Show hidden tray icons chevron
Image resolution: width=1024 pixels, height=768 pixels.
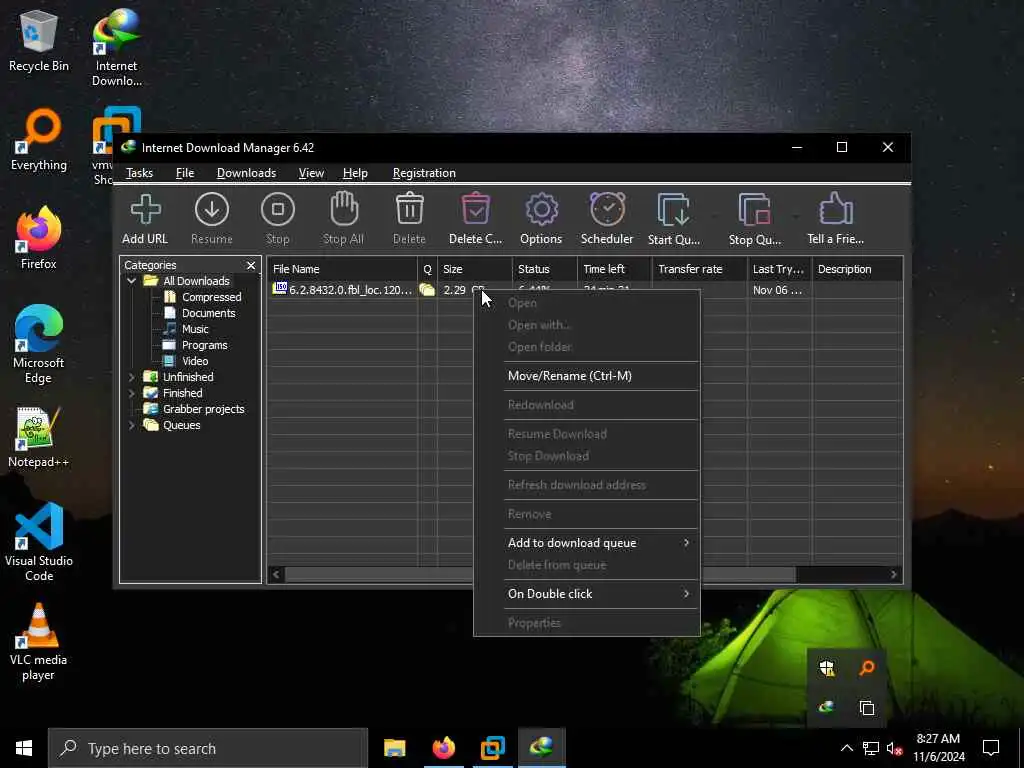click(846, 748)
